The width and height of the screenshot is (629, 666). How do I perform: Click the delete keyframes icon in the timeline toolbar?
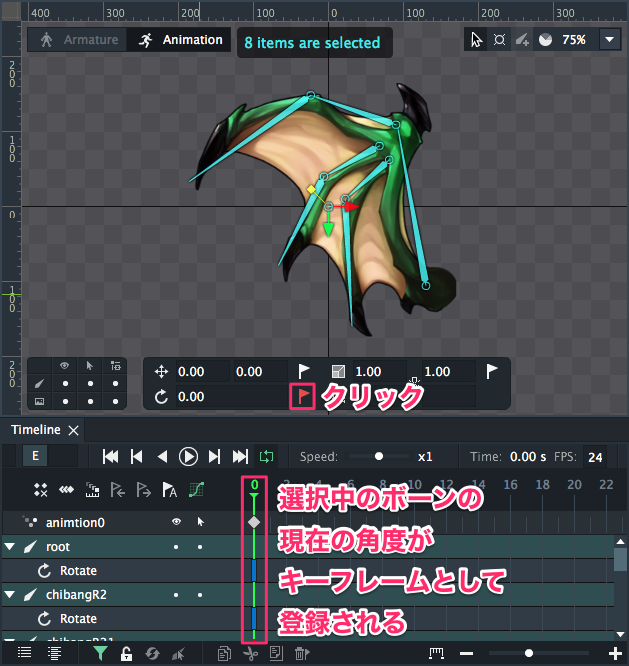41,490
